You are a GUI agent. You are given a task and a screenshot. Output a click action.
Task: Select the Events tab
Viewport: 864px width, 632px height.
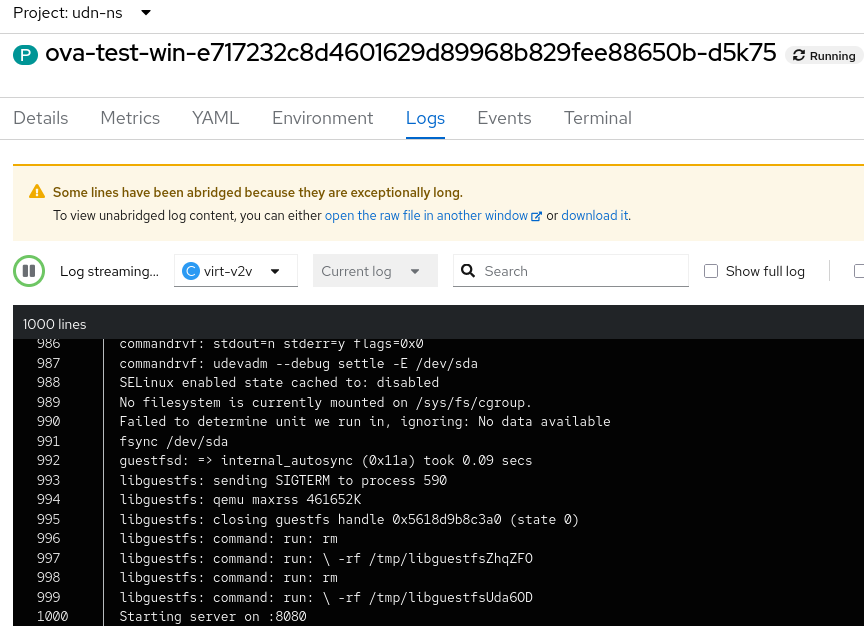tap(504, 118)
